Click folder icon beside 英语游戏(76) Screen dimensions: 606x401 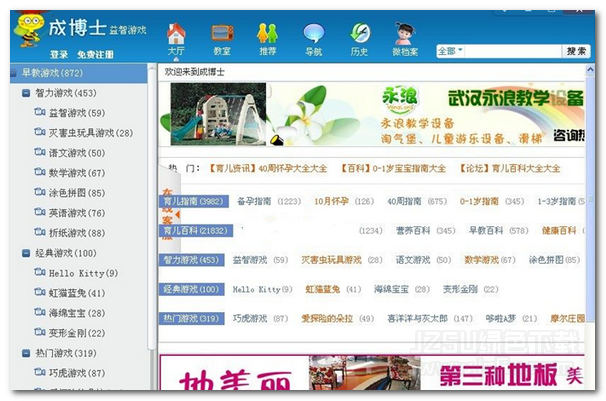(40, 212)
